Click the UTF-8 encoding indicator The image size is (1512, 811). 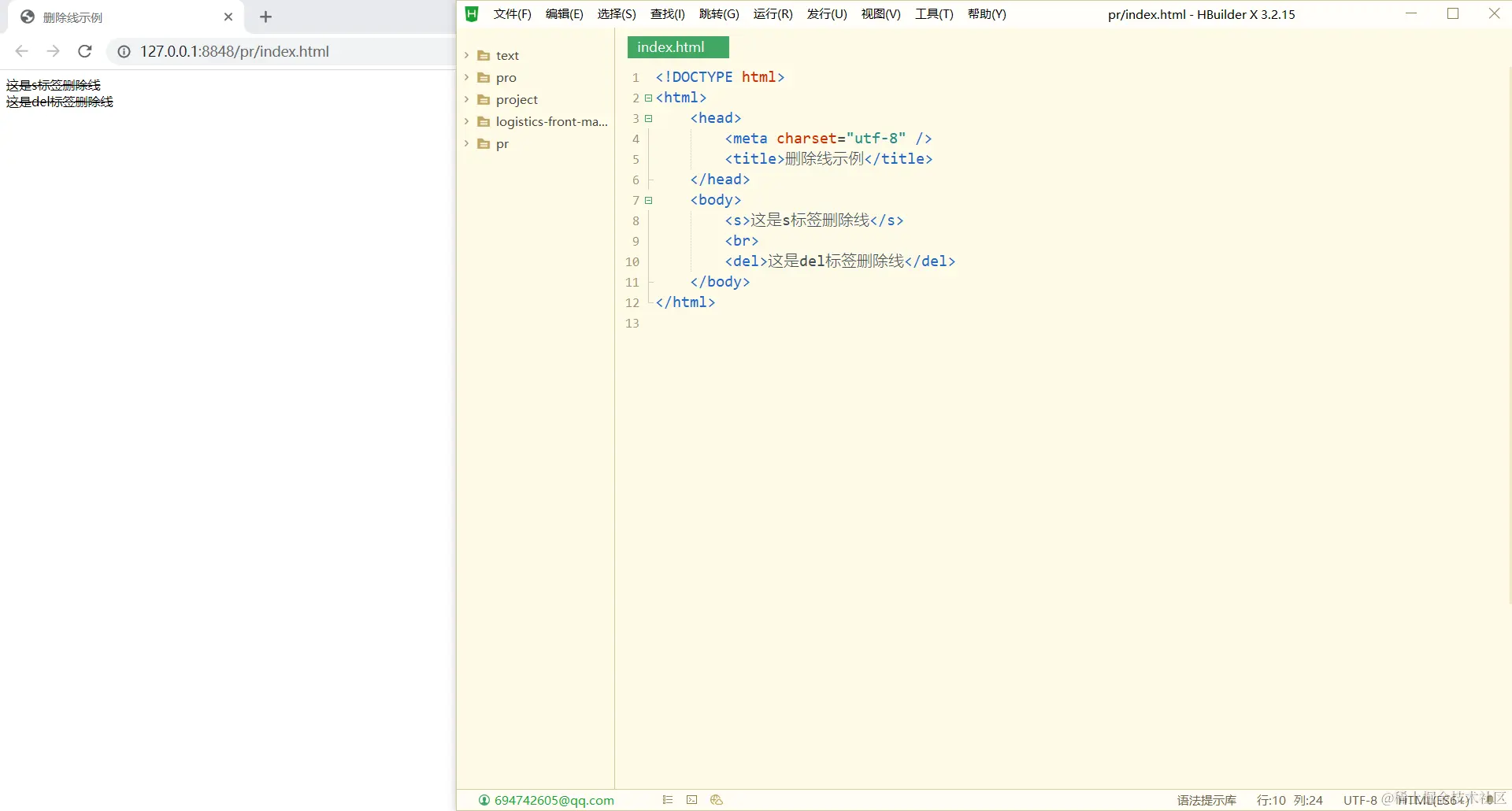1360,801
